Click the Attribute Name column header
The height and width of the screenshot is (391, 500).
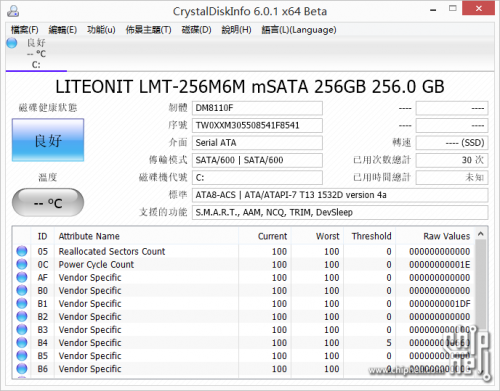coord(147,236)
